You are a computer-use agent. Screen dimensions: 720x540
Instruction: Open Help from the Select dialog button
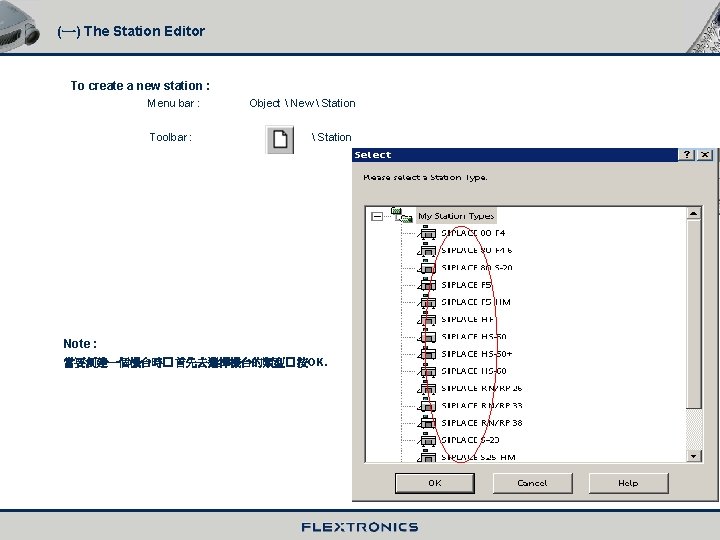tap(628, 483)
